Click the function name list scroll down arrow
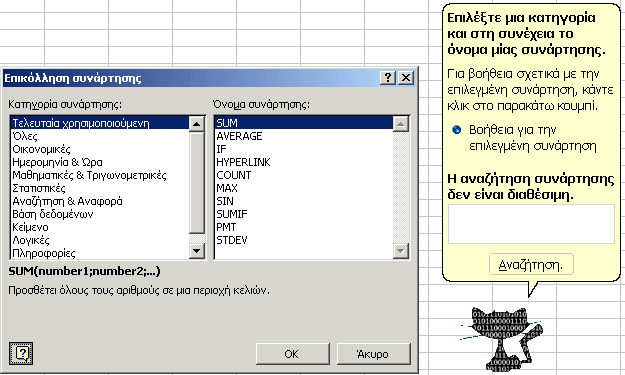625x375 pixels. pos(401,251)
